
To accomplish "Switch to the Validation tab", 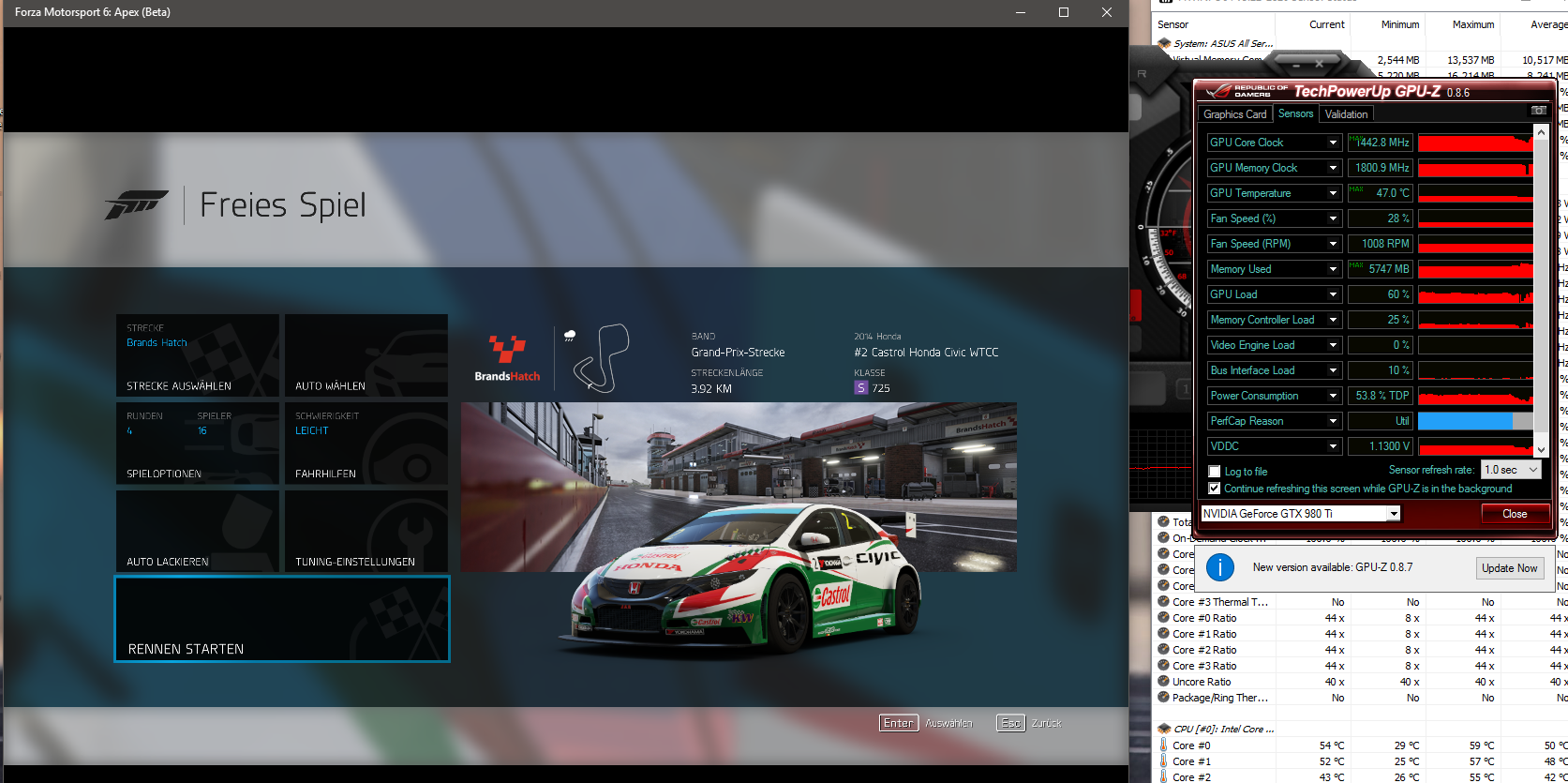I will (x=1346, y=114).
